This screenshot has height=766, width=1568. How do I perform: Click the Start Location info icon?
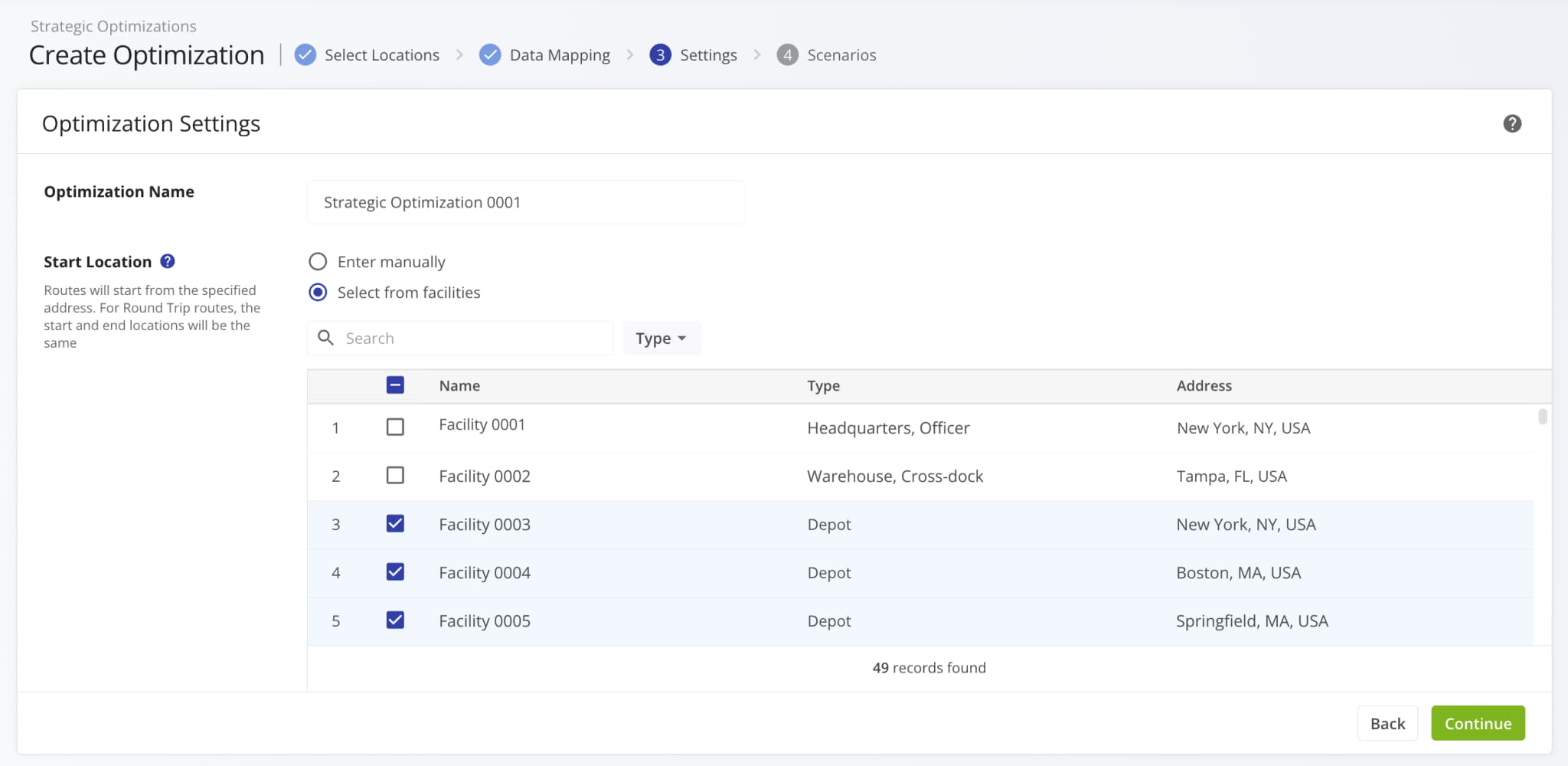[168, 261]
